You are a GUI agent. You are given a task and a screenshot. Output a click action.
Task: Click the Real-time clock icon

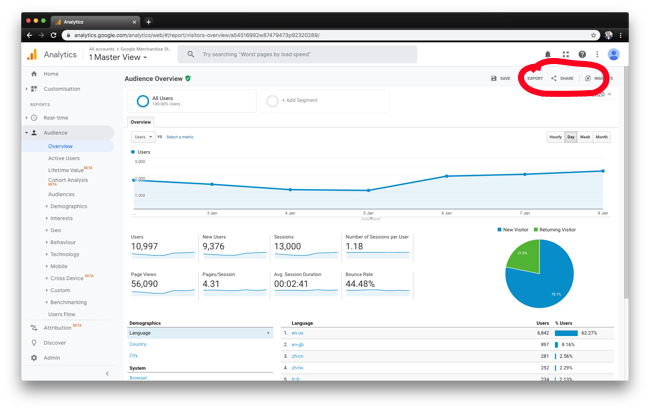pos(34,118)
